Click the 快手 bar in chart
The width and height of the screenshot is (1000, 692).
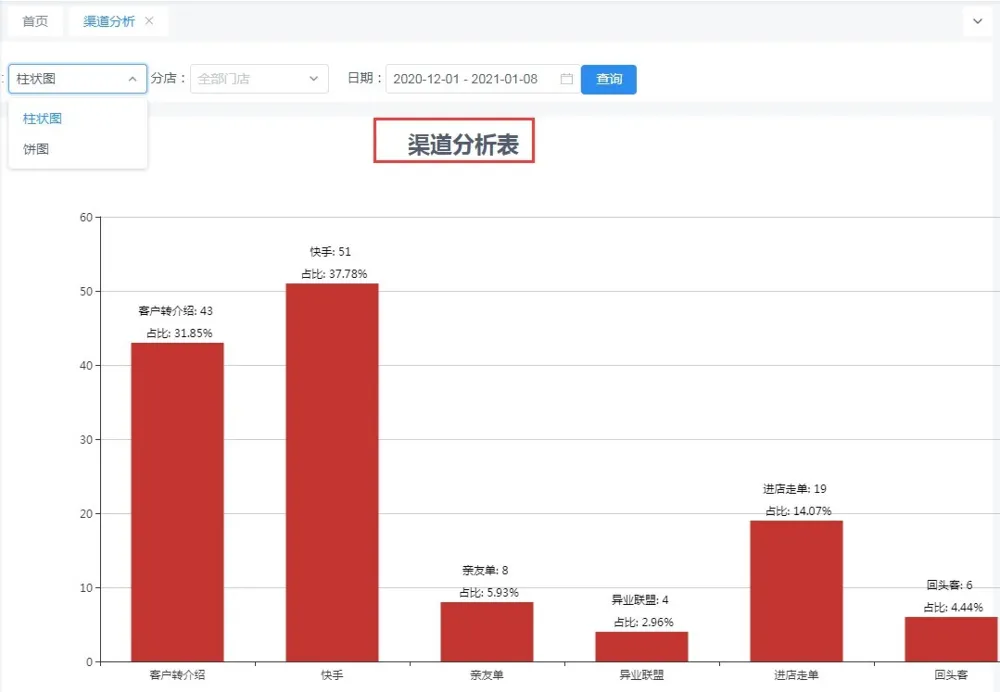coord(332,472)
